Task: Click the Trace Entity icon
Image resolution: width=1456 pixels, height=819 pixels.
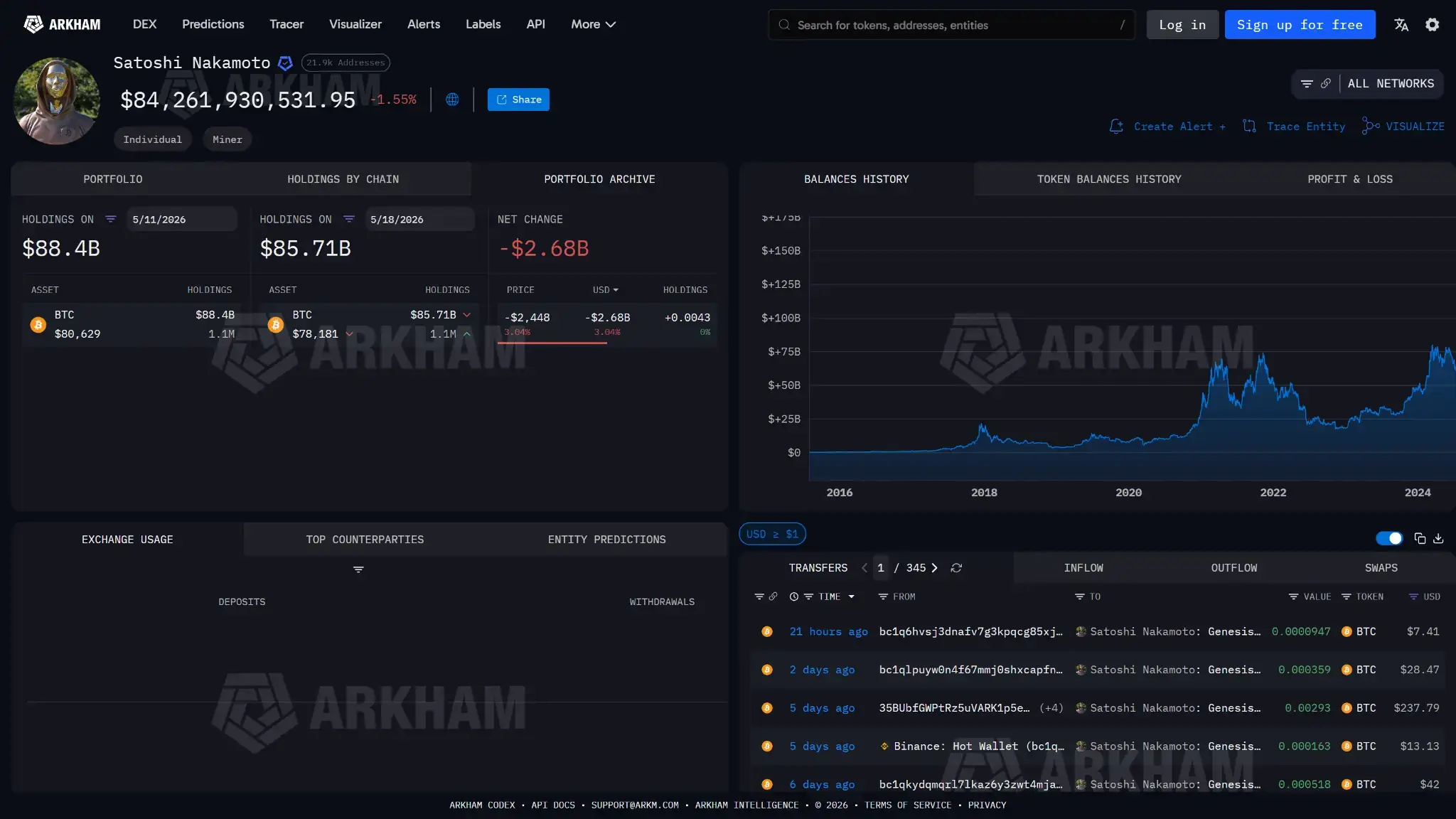Action: click(x=1249, y=127)
